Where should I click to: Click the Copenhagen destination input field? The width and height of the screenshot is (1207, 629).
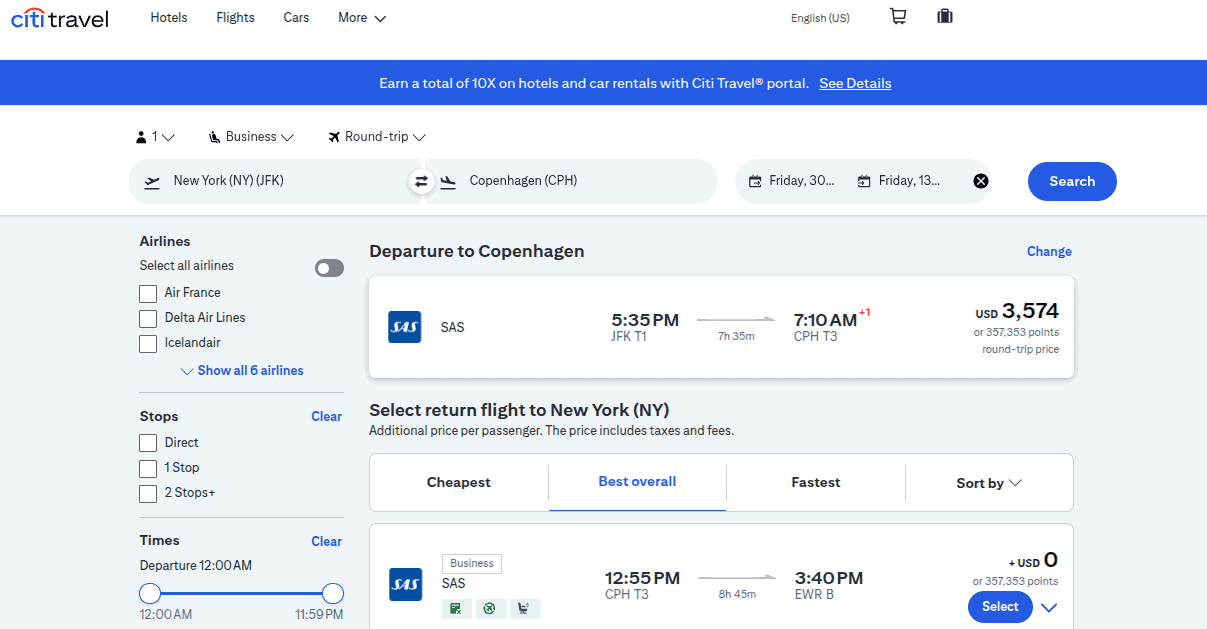pos(570,181)
